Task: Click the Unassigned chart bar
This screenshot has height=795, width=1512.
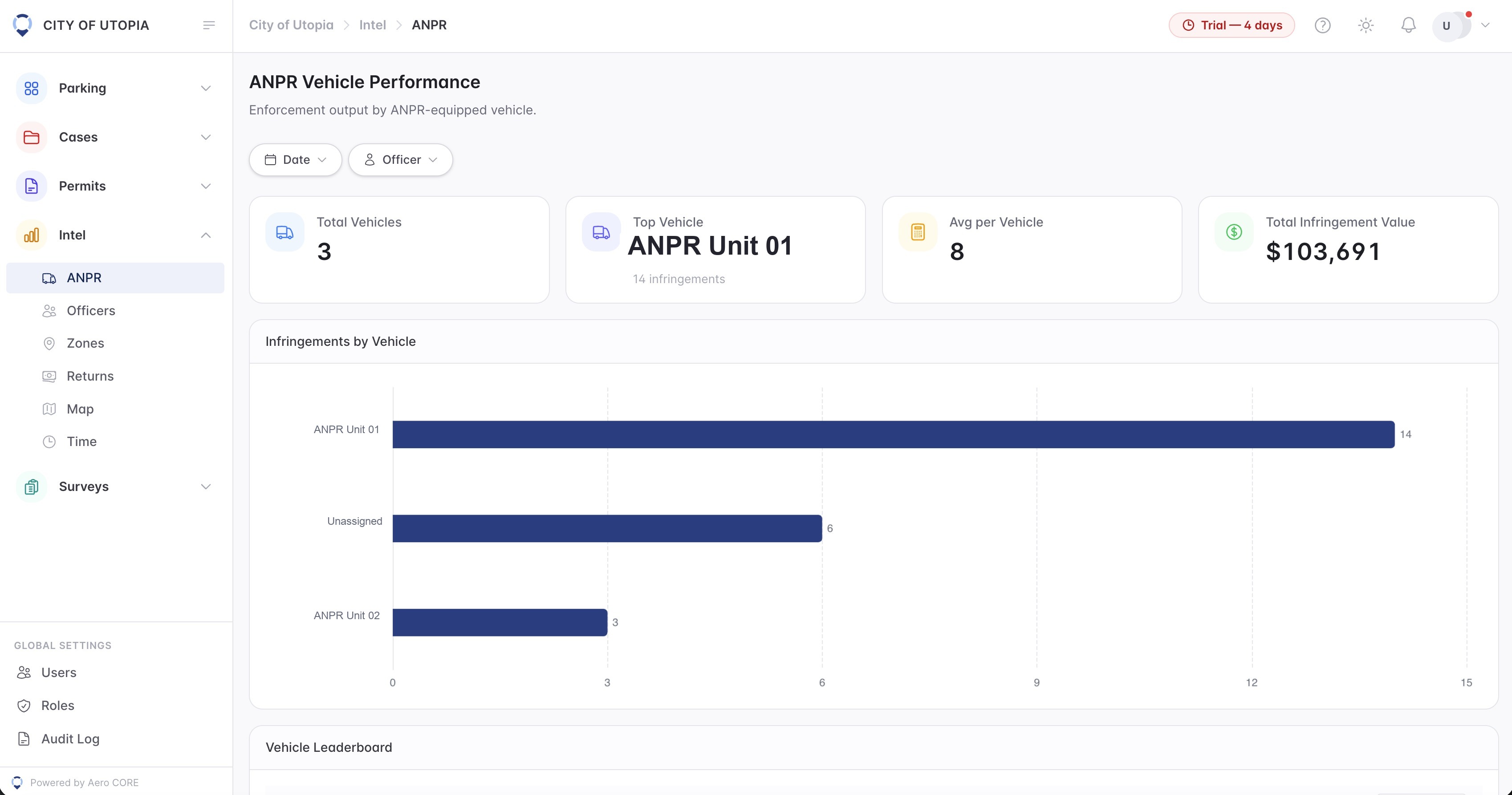Action: pos(607,529)
